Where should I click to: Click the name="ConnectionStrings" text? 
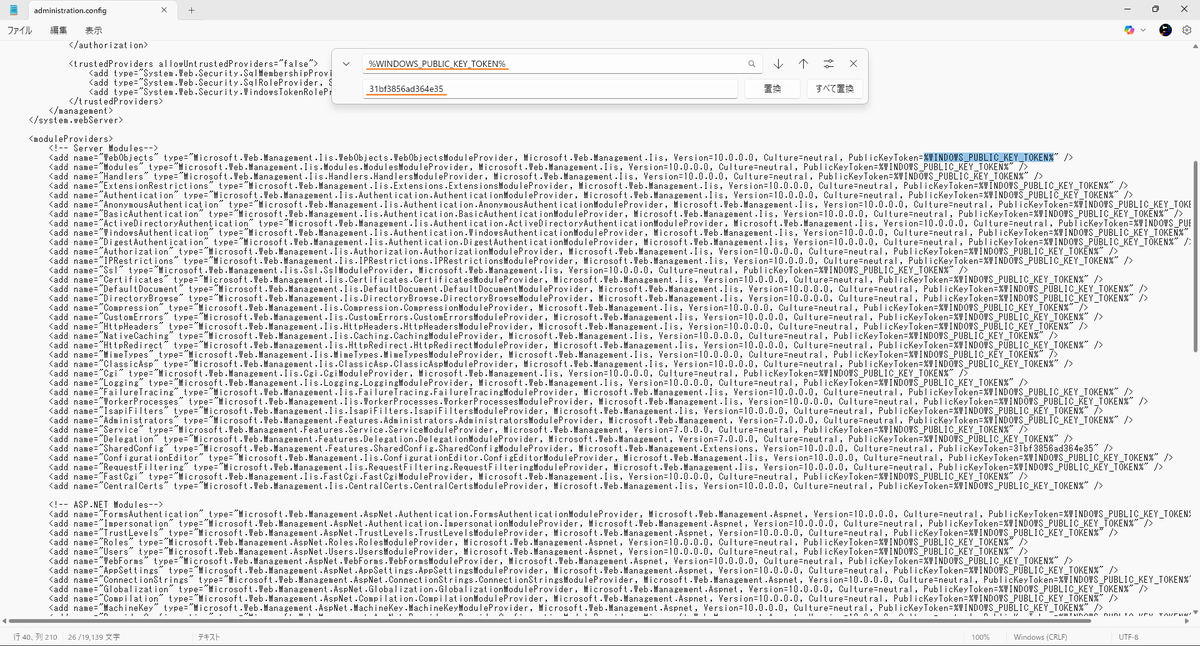[x=133, y=578]
